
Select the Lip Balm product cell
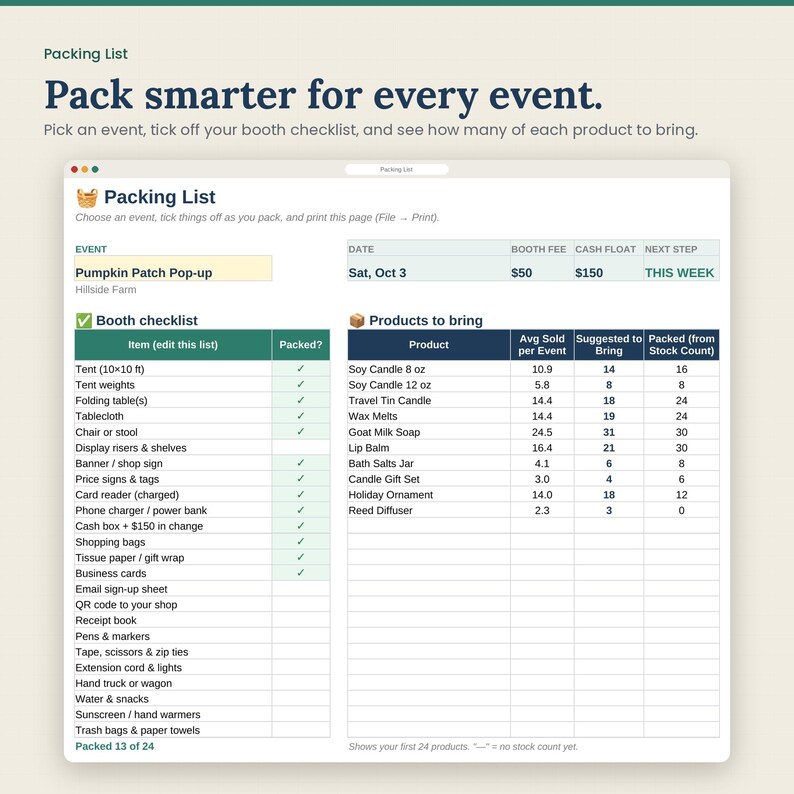429,448
